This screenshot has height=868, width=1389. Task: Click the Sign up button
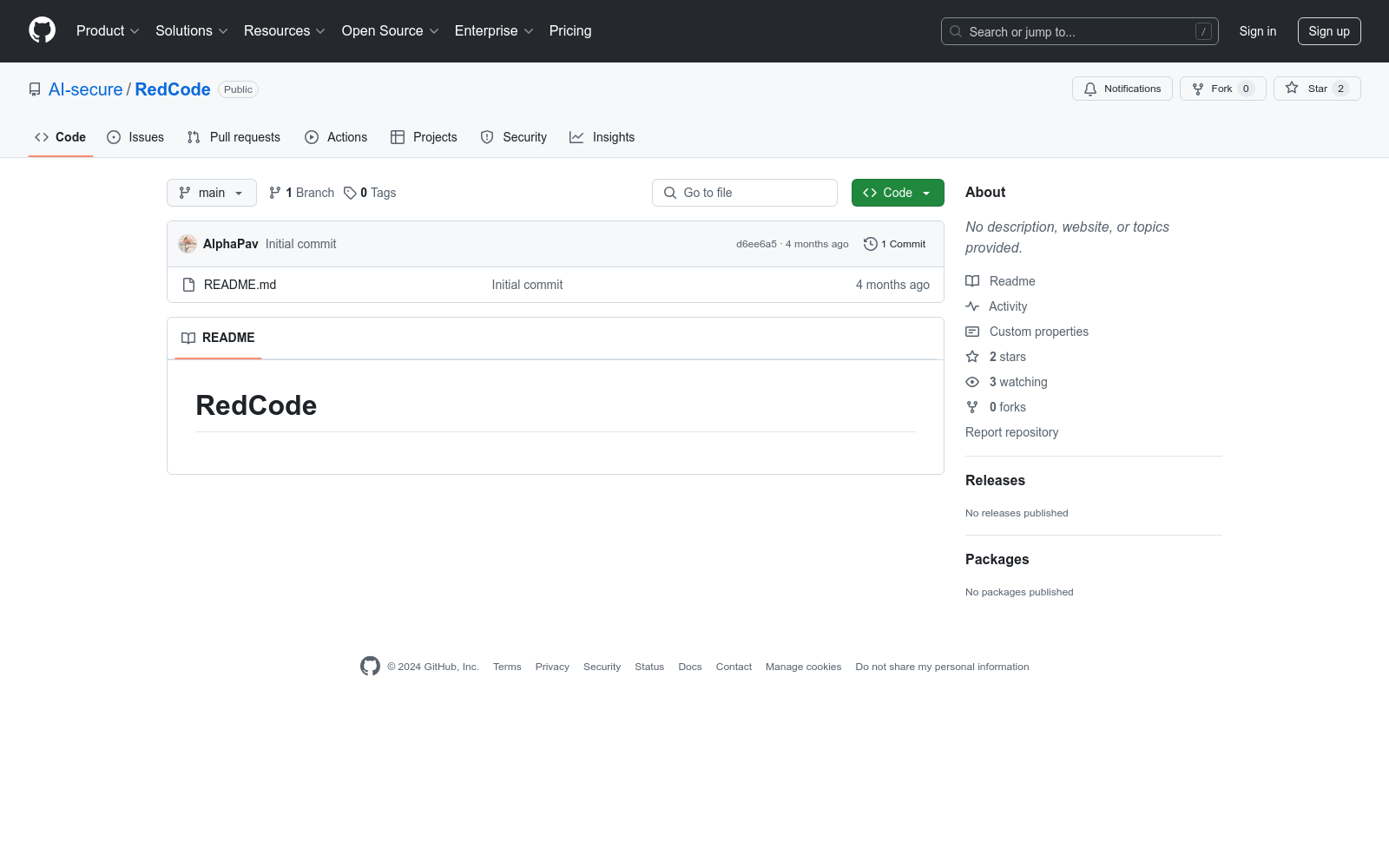pyautogui.click(x=1329, y=31)
